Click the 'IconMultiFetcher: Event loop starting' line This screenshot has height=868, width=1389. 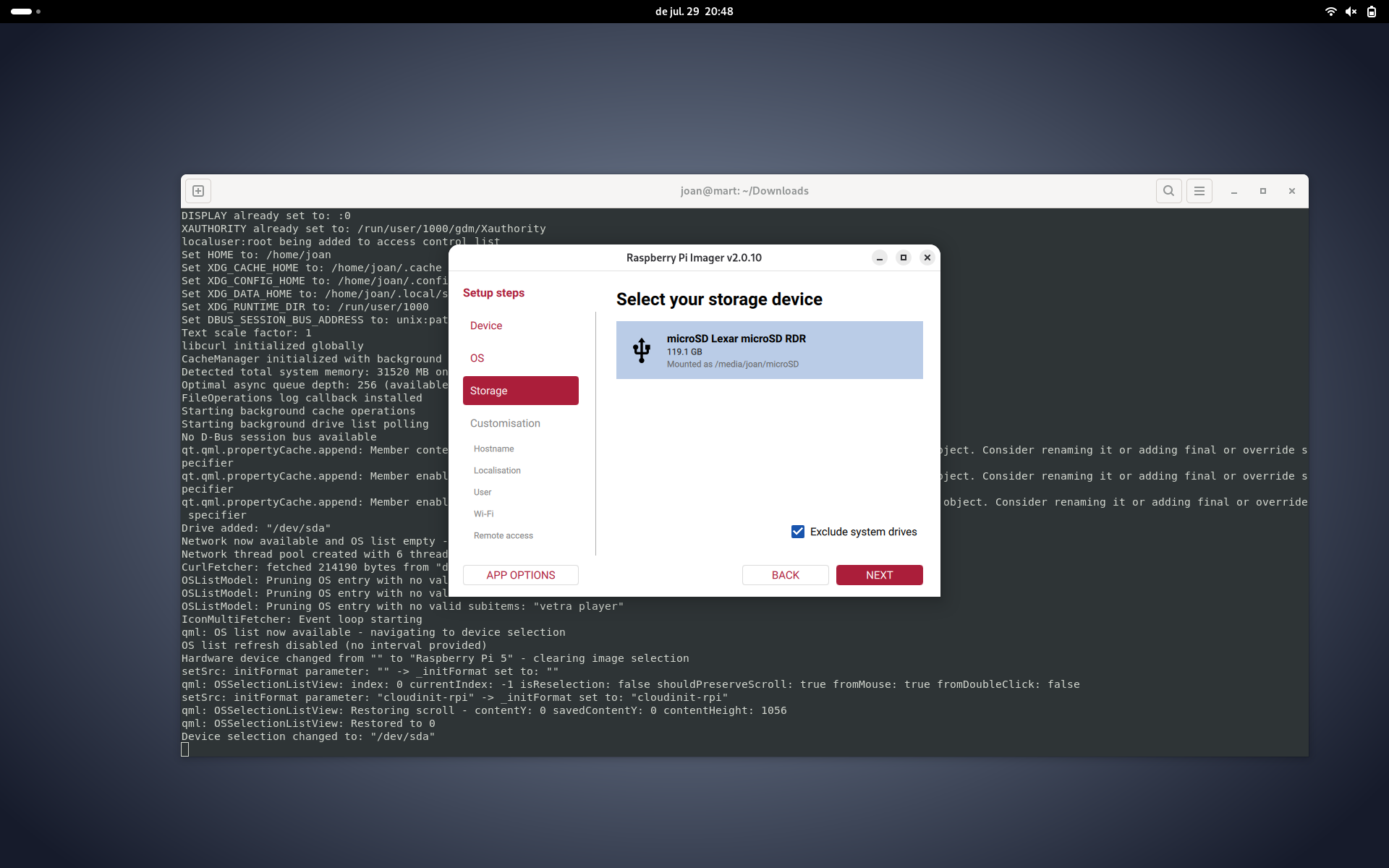(302, 619)
